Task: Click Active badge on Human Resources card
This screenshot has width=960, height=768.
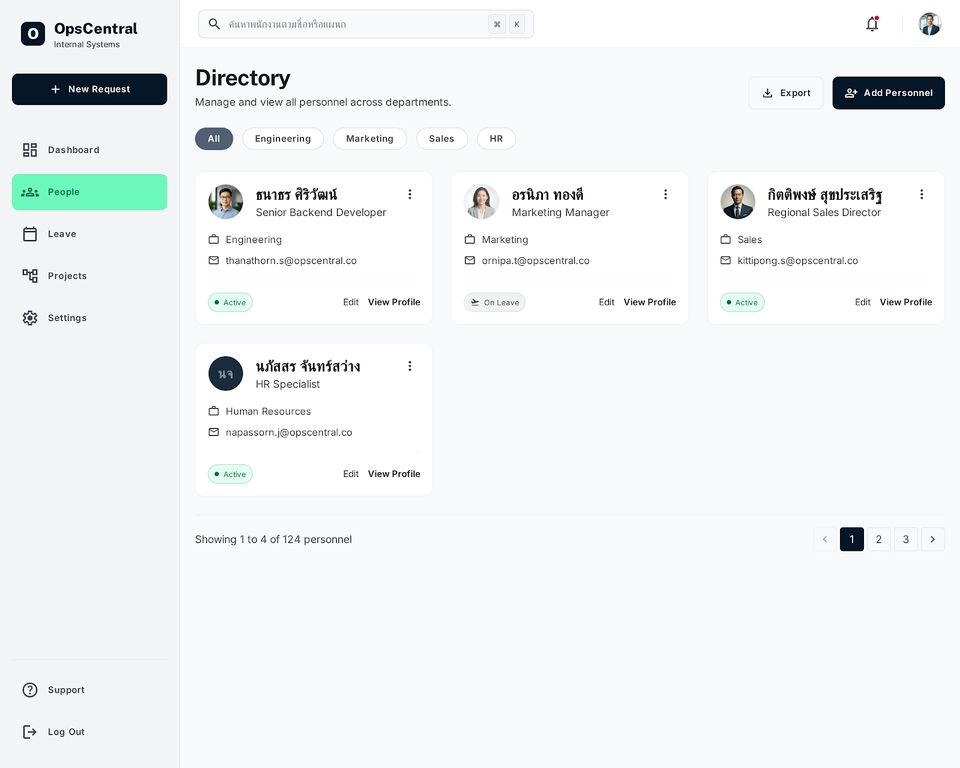Action: [230, 474]
